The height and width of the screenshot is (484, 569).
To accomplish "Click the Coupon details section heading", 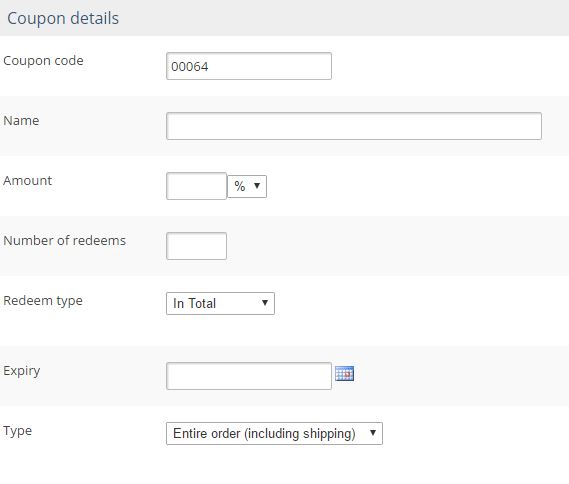I will tap(63, 18).
